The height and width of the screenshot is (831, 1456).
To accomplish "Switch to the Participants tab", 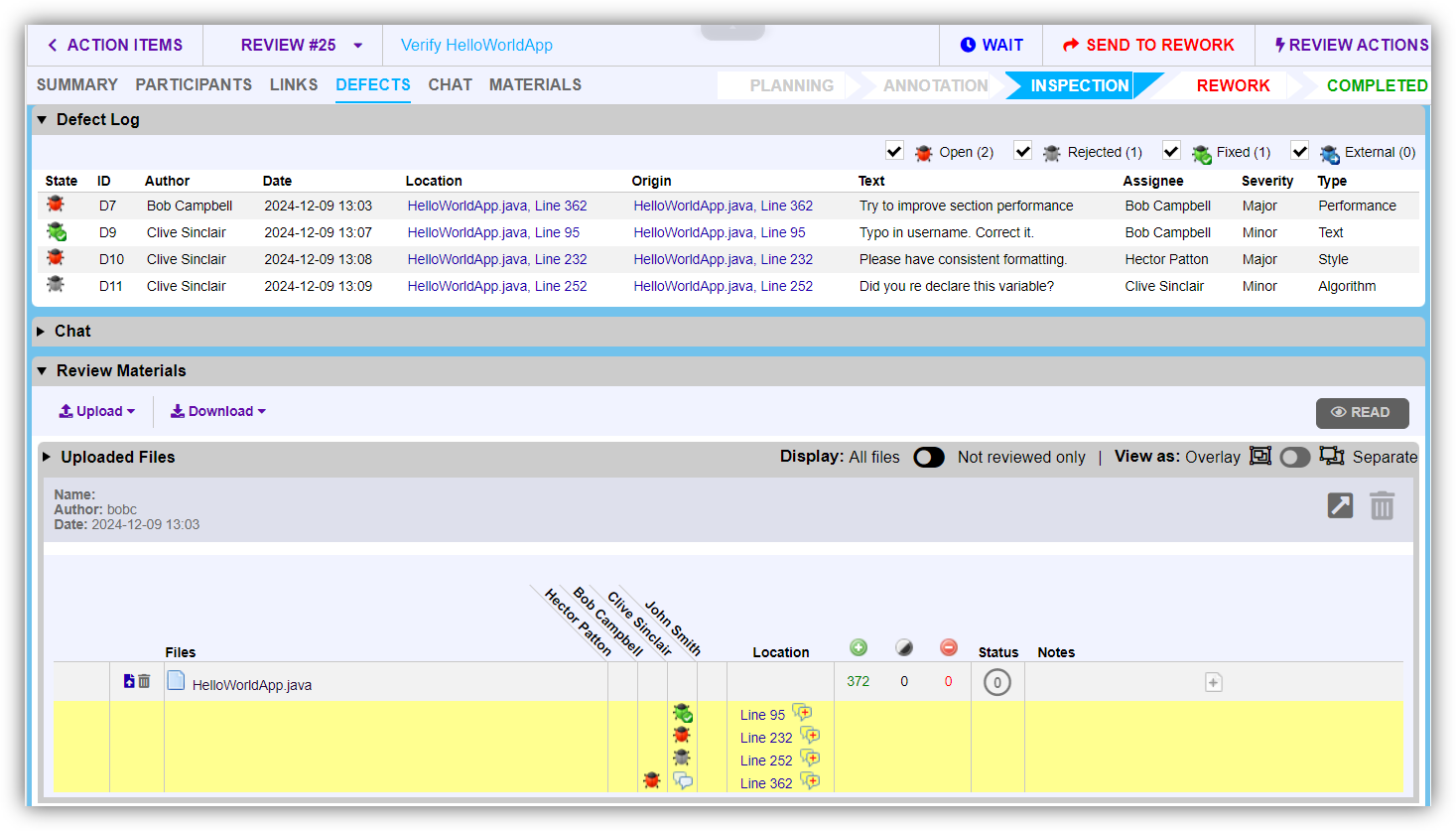I will [x=194, y=85].
